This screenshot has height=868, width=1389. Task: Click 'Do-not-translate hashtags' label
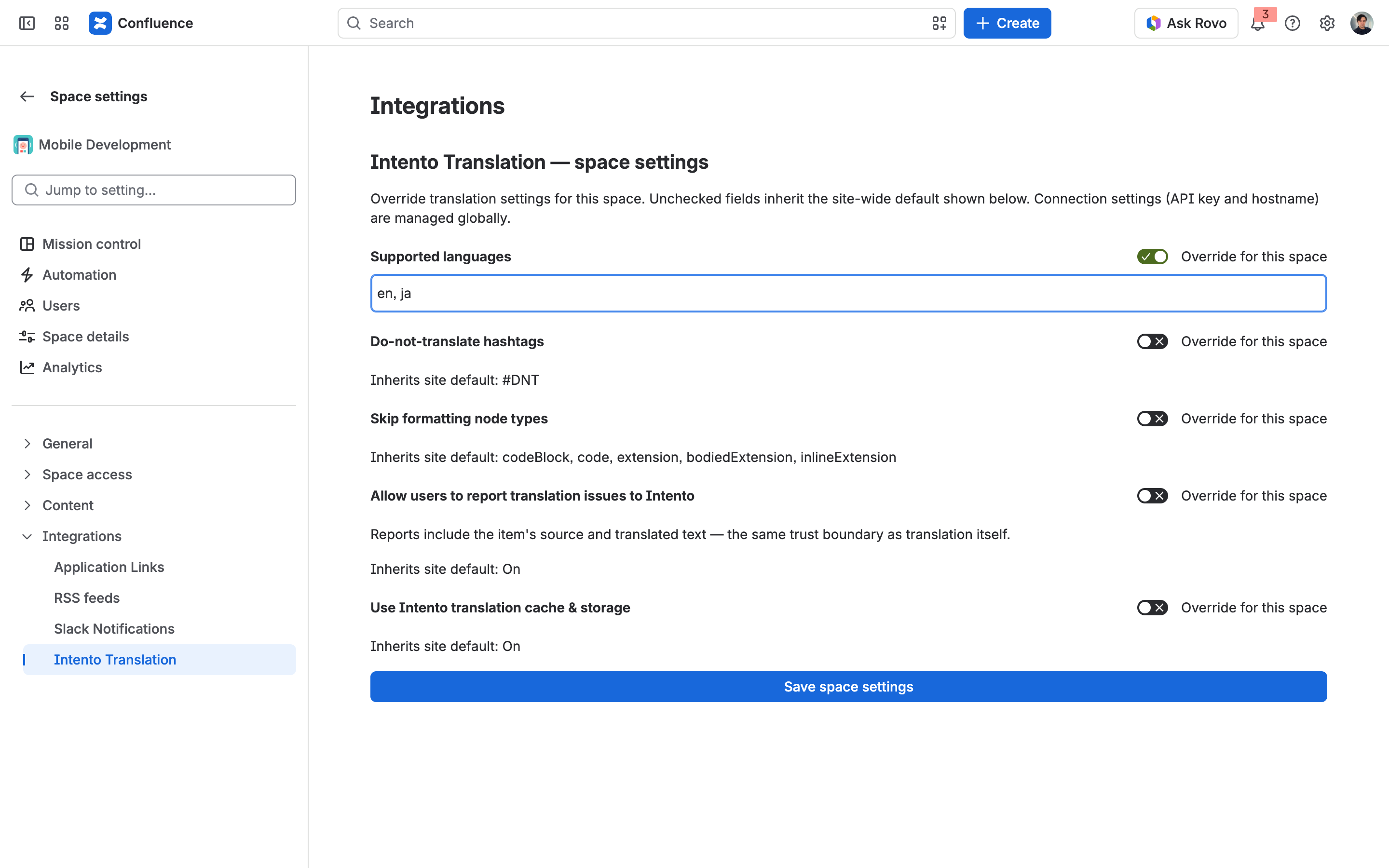click(x=457, y=341)
